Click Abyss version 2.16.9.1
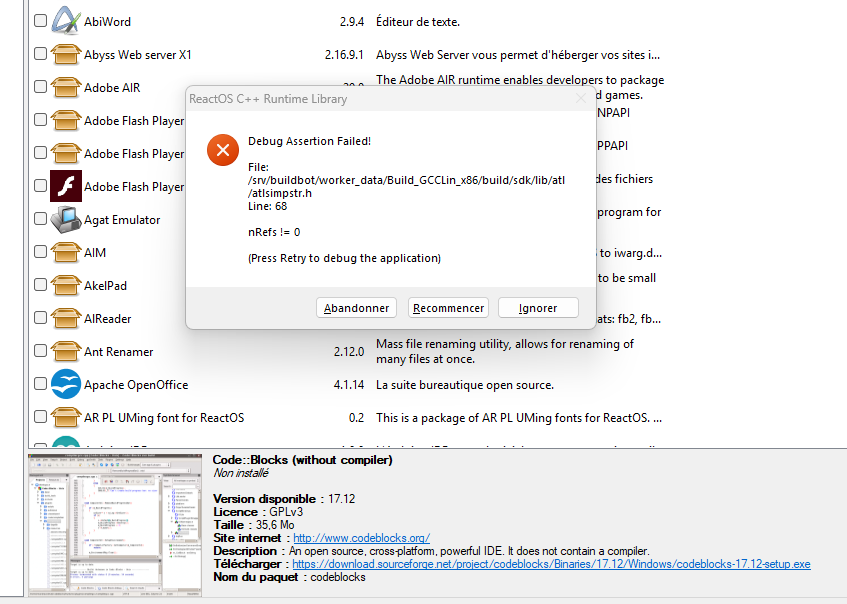This screenshot has height=604, width=847. (344, 55)
